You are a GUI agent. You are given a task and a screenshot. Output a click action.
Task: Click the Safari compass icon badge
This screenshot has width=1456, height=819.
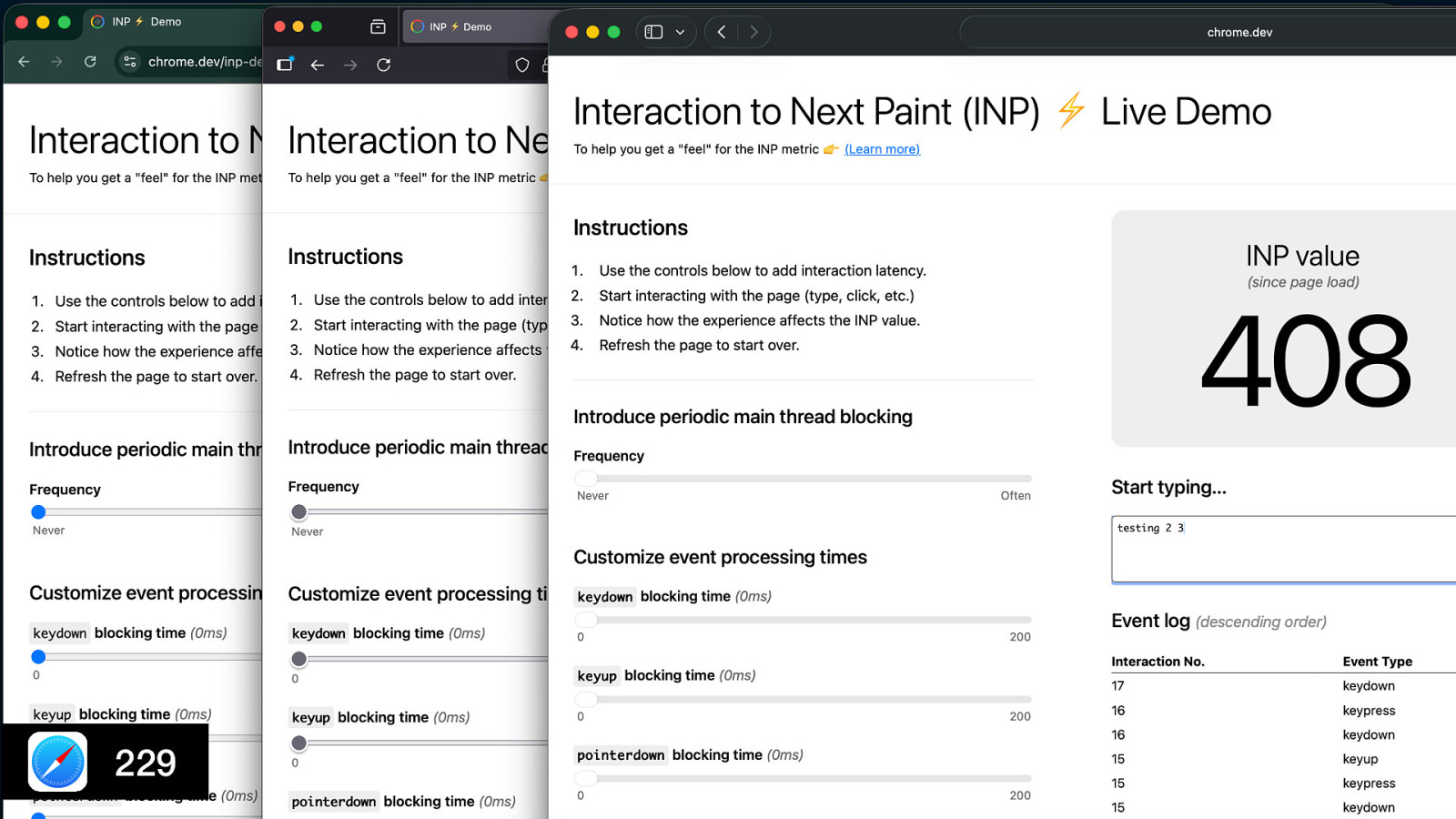click(x=58, y=762)
